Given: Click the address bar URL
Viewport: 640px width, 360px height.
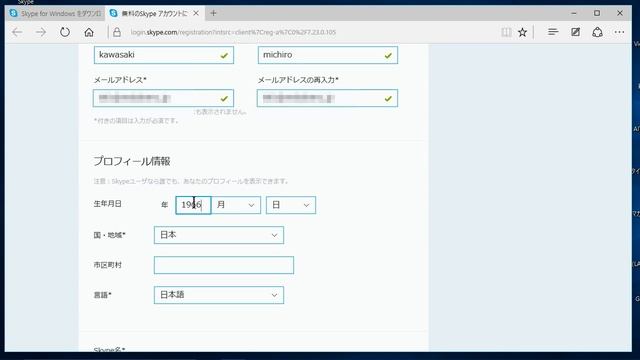Looking at the screenshot, I should [233, 32].
